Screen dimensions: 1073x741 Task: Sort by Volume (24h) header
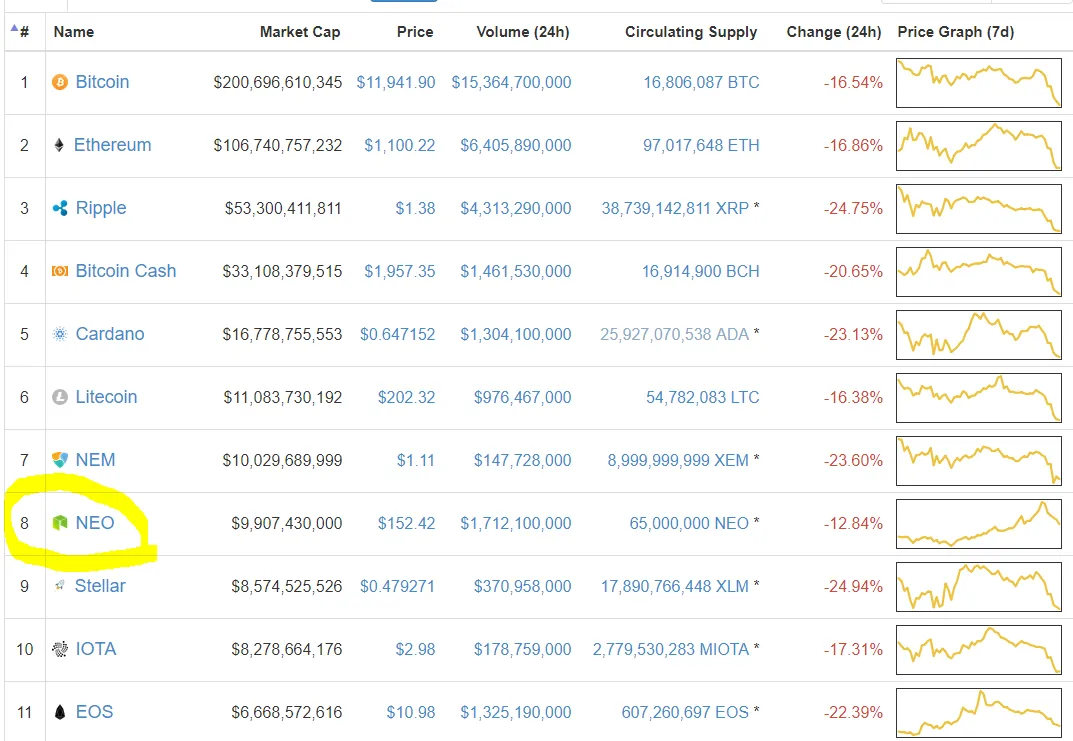click(523, 32)
